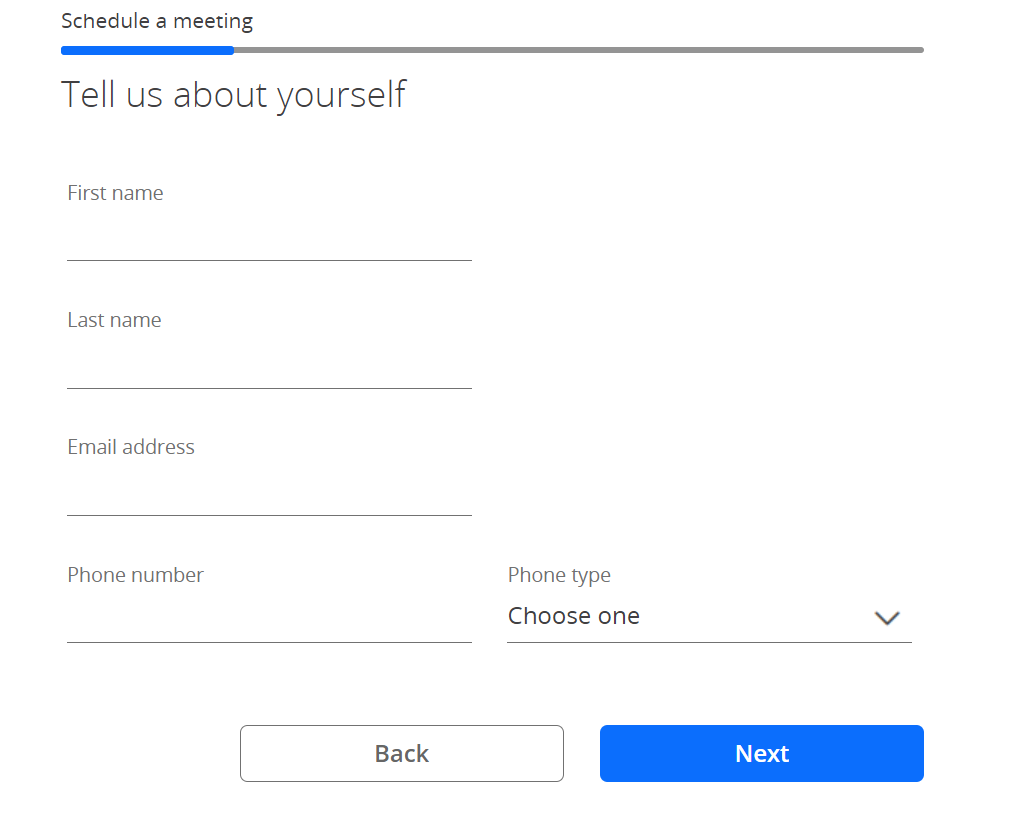Click the Phone number label
This screenshot has height=827, width=1031.
(x=135, y=575)
